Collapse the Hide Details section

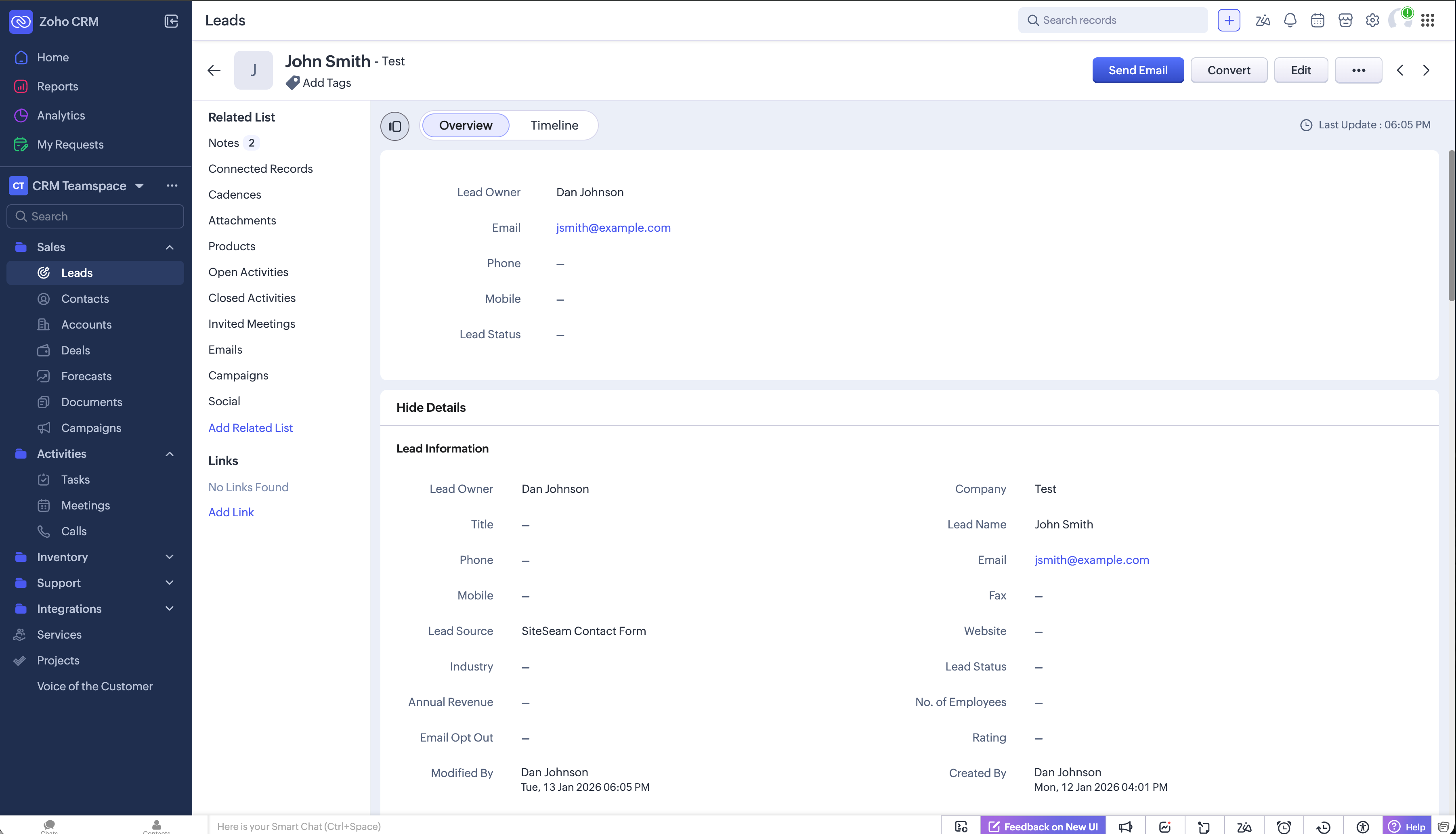(431, 407)
